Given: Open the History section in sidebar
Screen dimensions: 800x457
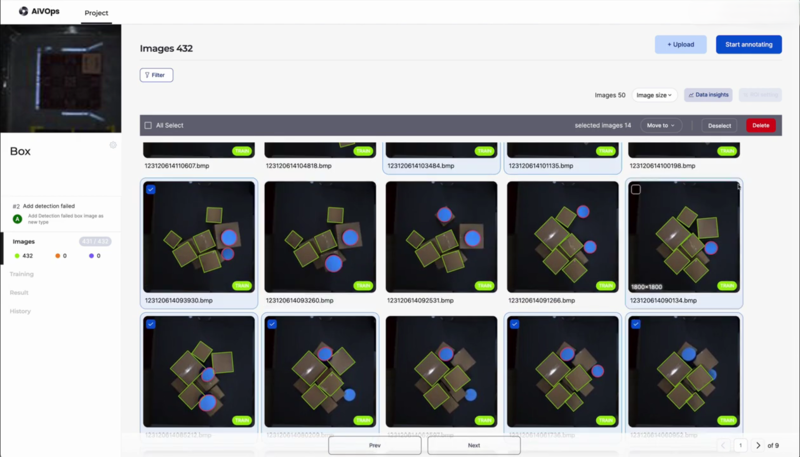Looking at the screenshot, I should click(20, 311).
